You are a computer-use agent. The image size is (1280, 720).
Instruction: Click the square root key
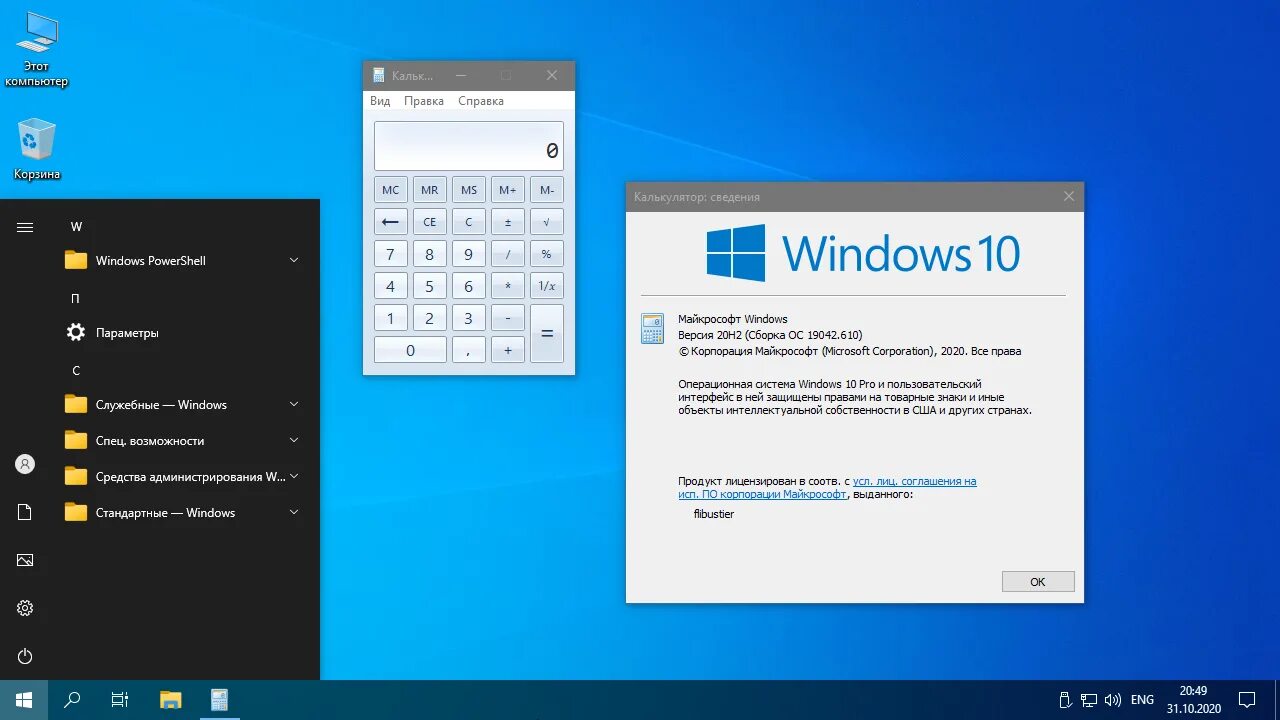pyautogui.click(x=546, y=222)
